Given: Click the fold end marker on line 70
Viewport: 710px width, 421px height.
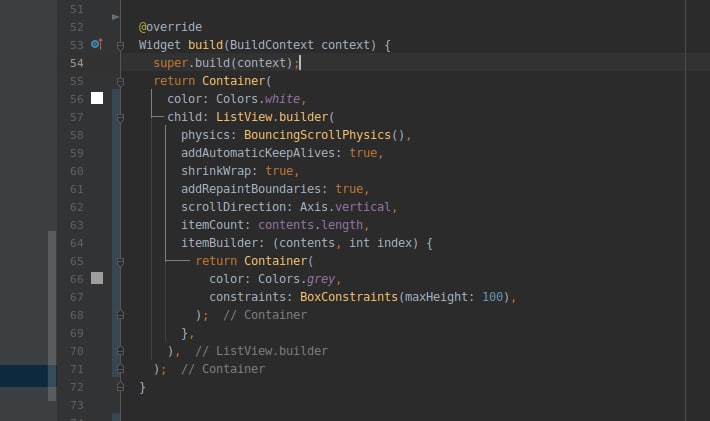Looking at the screenshot, I should [x=120, y=350].
